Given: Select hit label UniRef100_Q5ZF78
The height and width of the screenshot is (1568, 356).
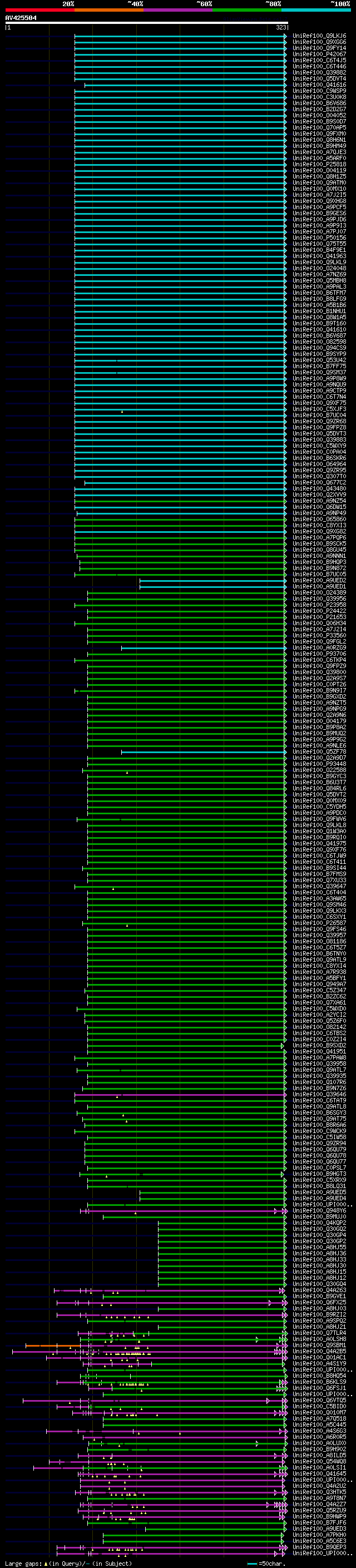Looking at the screenshot, I should [x=319, y=751].
